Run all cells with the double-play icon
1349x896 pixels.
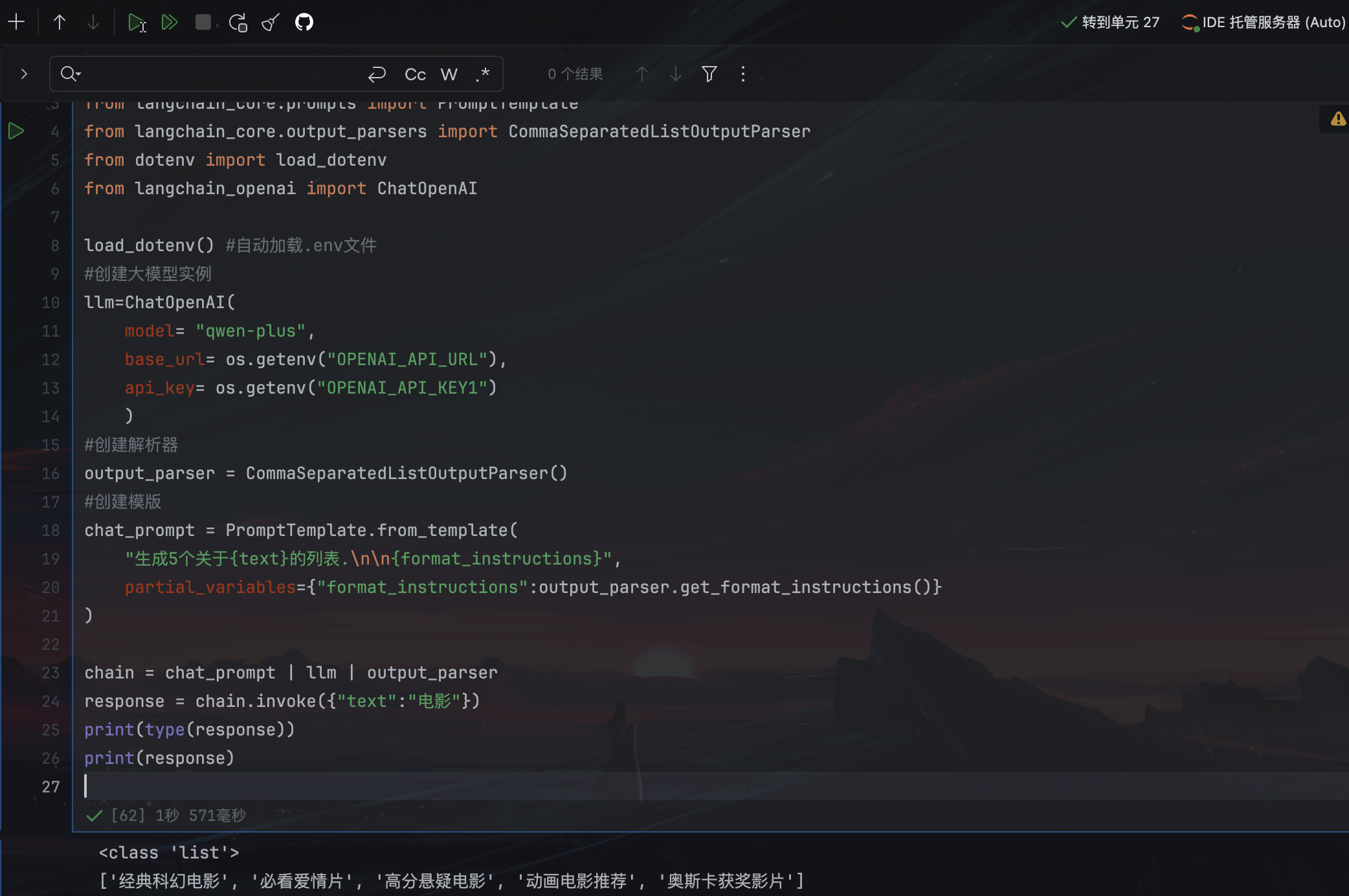(x=170, y=21)
